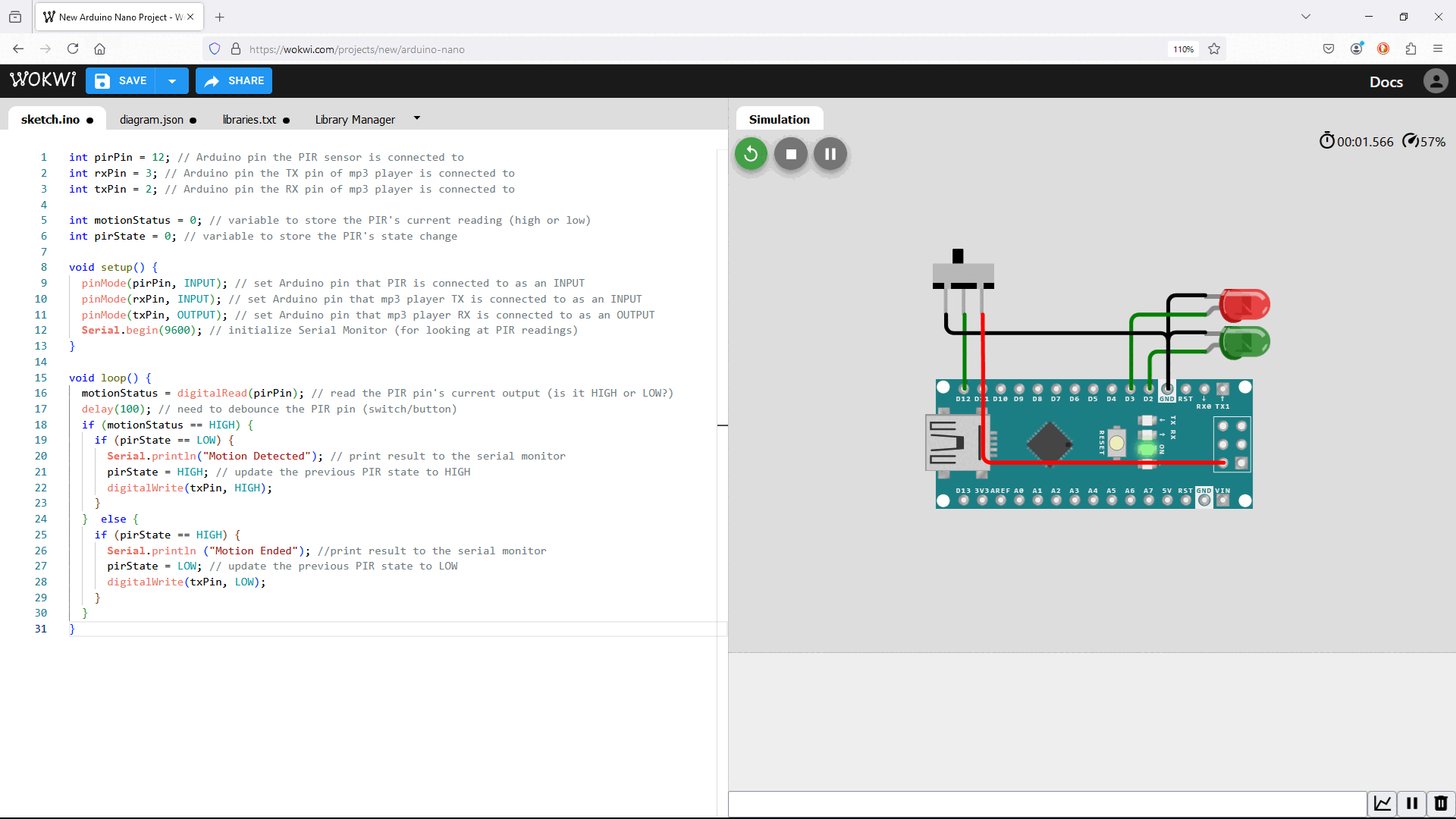Open the Library Manager tab

coord(355,120)
